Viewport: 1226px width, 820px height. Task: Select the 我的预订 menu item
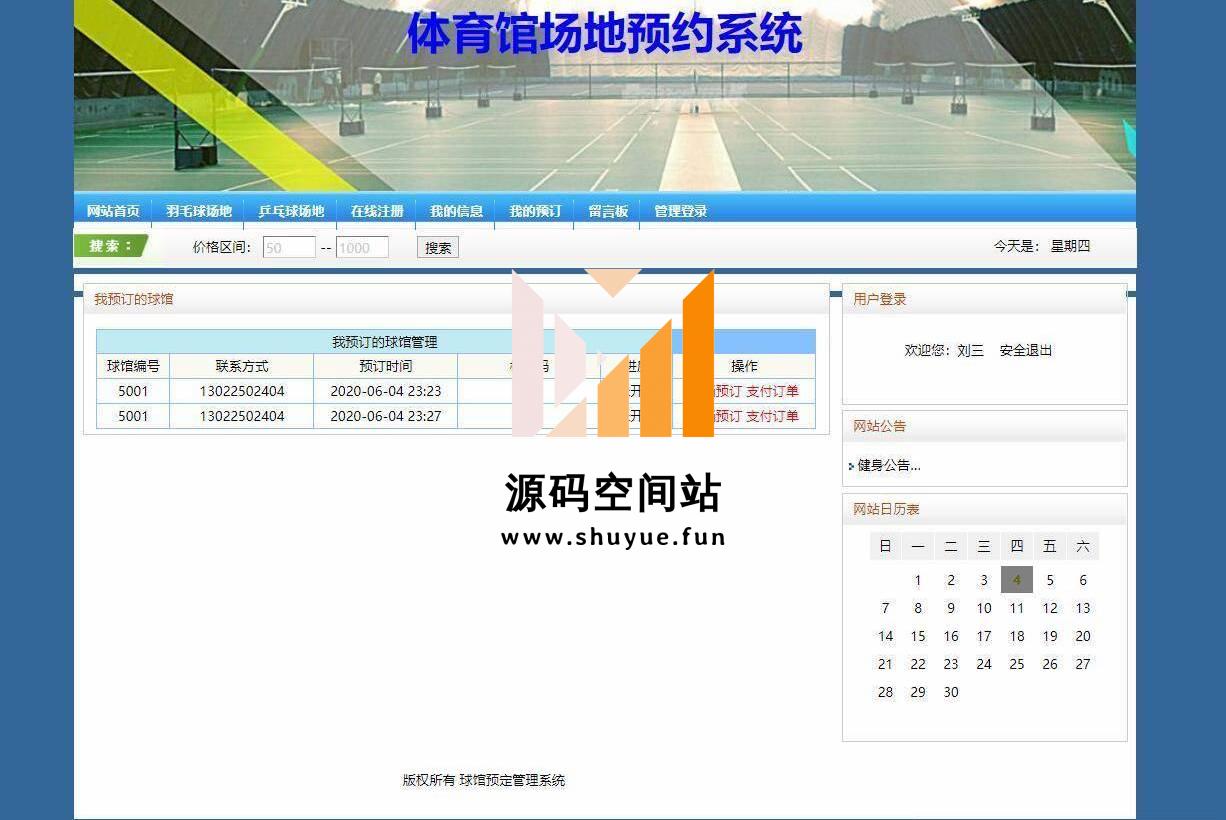535,211
